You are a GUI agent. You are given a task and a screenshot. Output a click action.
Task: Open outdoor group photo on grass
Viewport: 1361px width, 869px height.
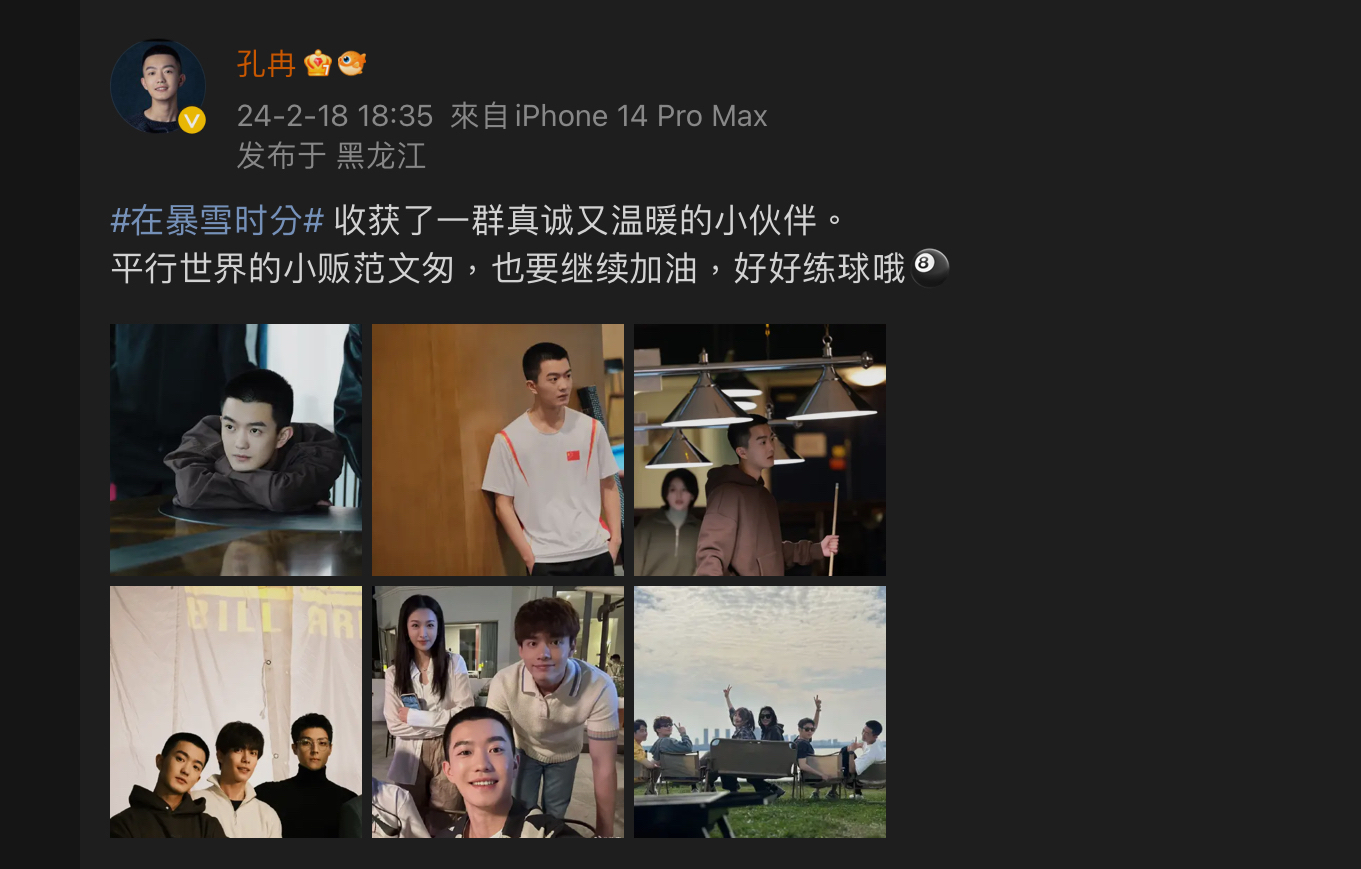[760, 712]
